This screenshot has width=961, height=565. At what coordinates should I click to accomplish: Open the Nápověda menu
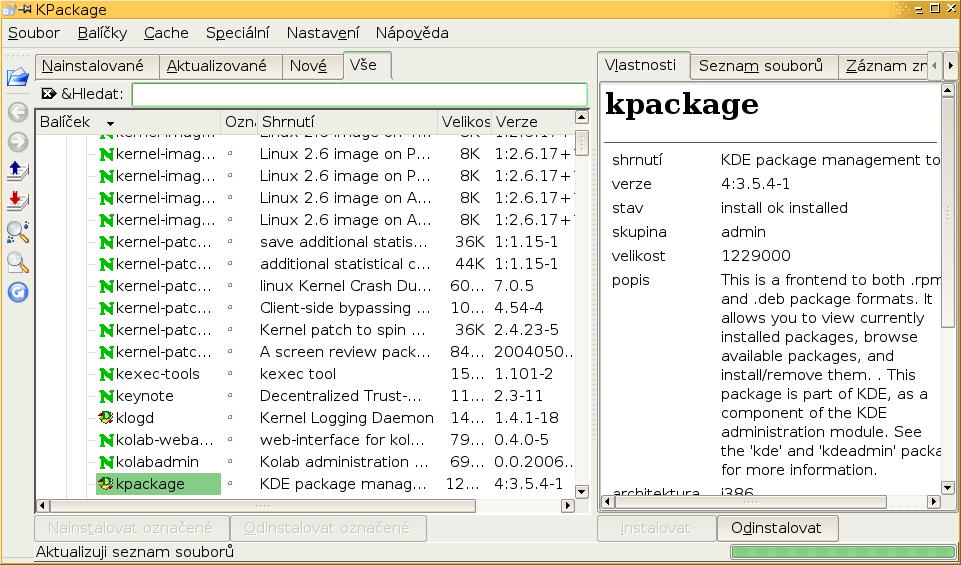(412, 33)
